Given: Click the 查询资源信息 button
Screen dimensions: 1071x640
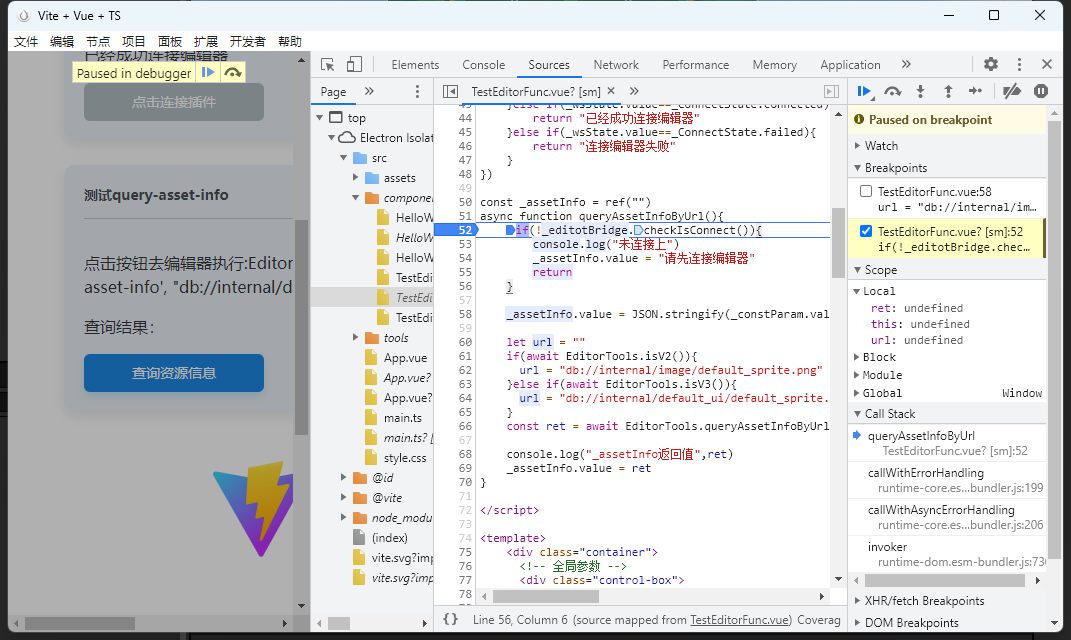Looking at the screenshot, I should [174, 373].
